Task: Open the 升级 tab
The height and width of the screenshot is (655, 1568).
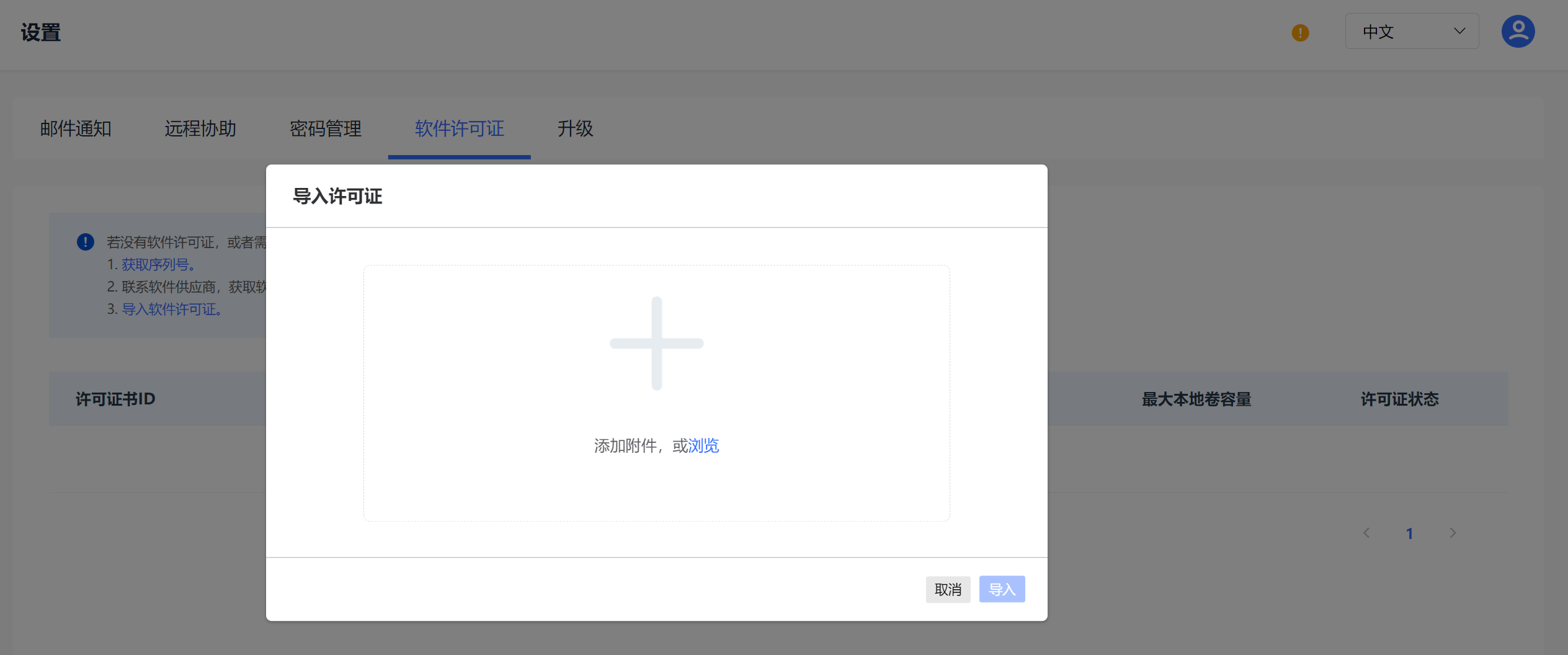Action: click(575, 128)
